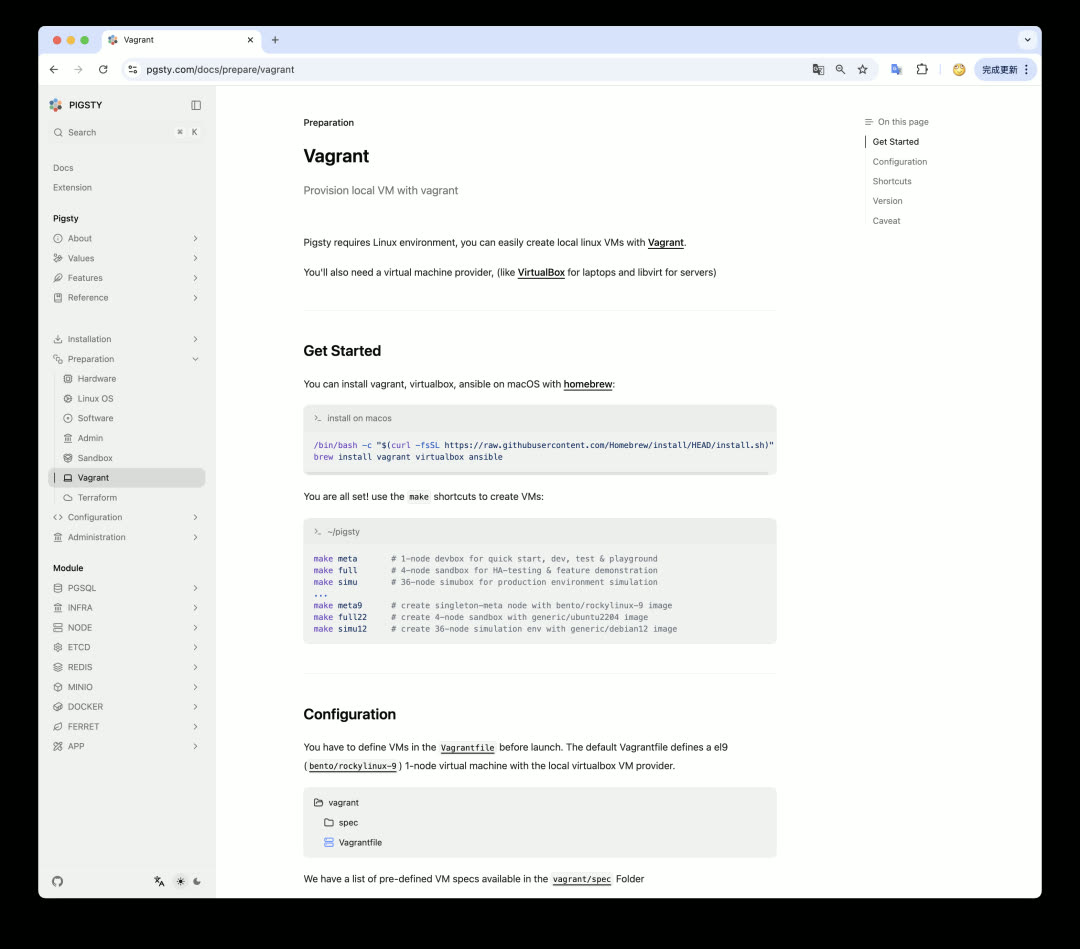
Task: Open the browser extensions puzzle icon
Action: tap(922, 70)
